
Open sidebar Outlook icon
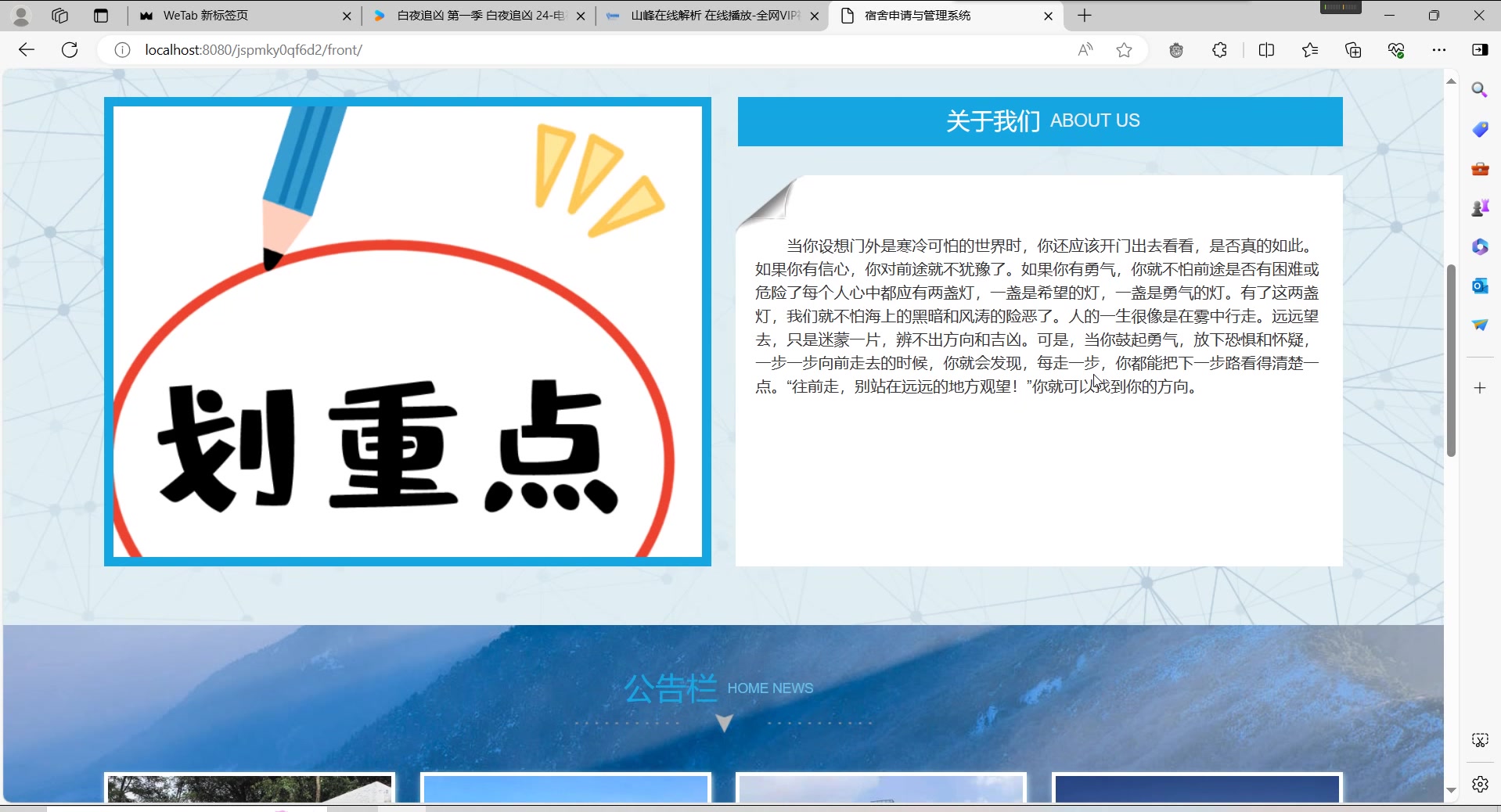point(1479,286)
